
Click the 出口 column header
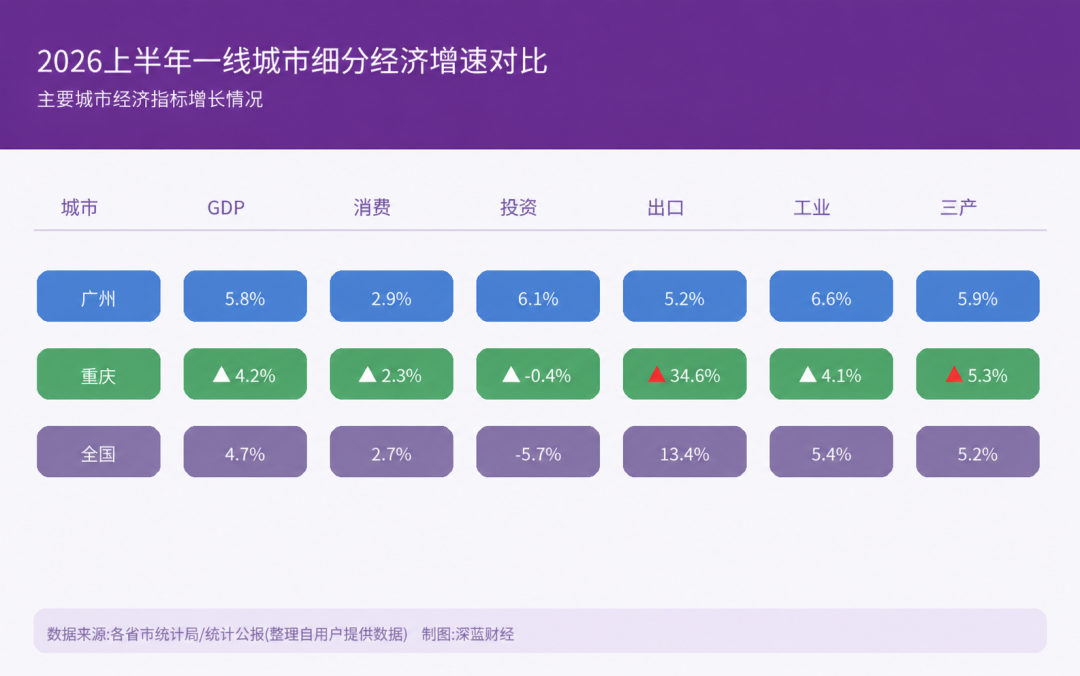(x=665, y=207)
